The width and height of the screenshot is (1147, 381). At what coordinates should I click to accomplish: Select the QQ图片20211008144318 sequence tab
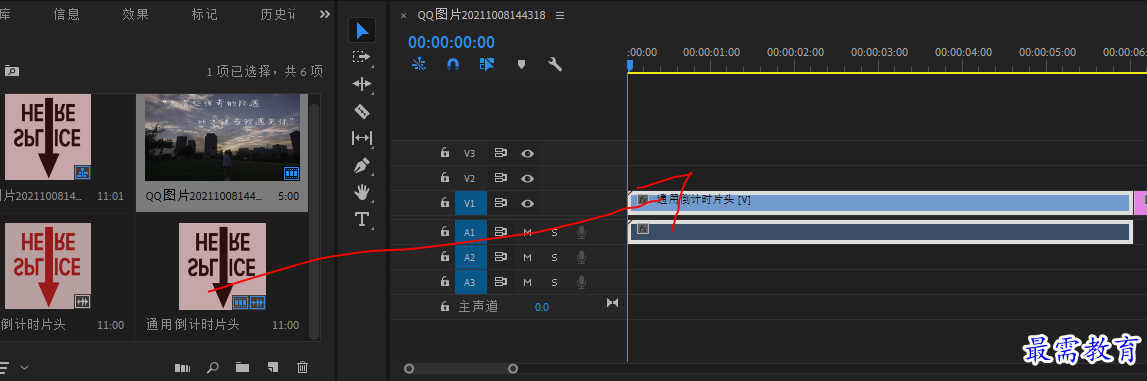coord(481,15)
